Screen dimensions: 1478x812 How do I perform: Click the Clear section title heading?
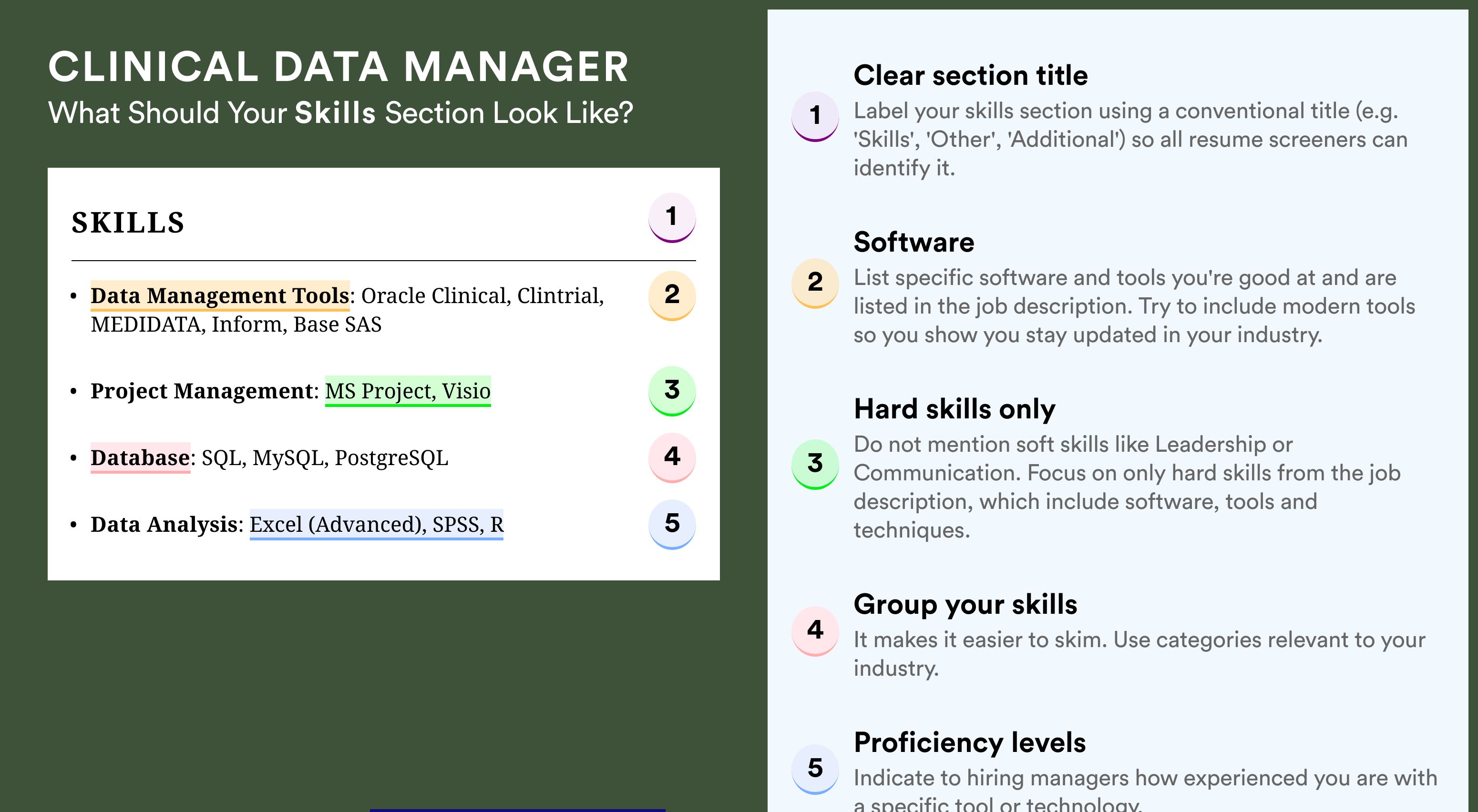[970, 75]
